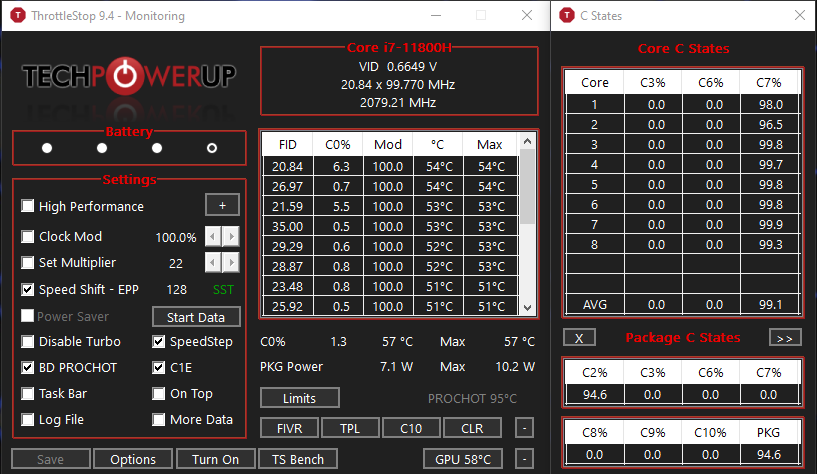Click the C0% column header in core table
The image size is (817, 474).
(338, 144)
